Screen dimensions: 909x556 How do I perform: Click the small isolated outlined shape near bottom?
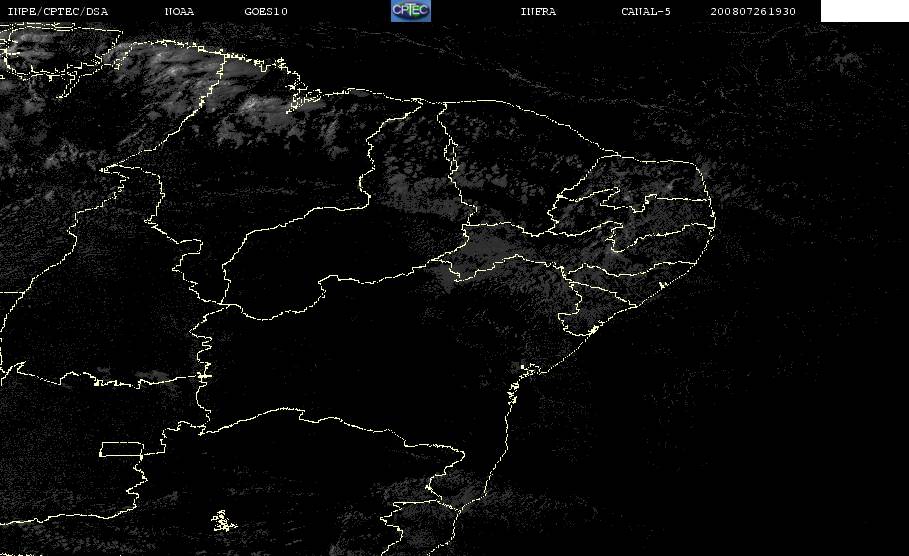pyautogui.click(x=223, y=521)
